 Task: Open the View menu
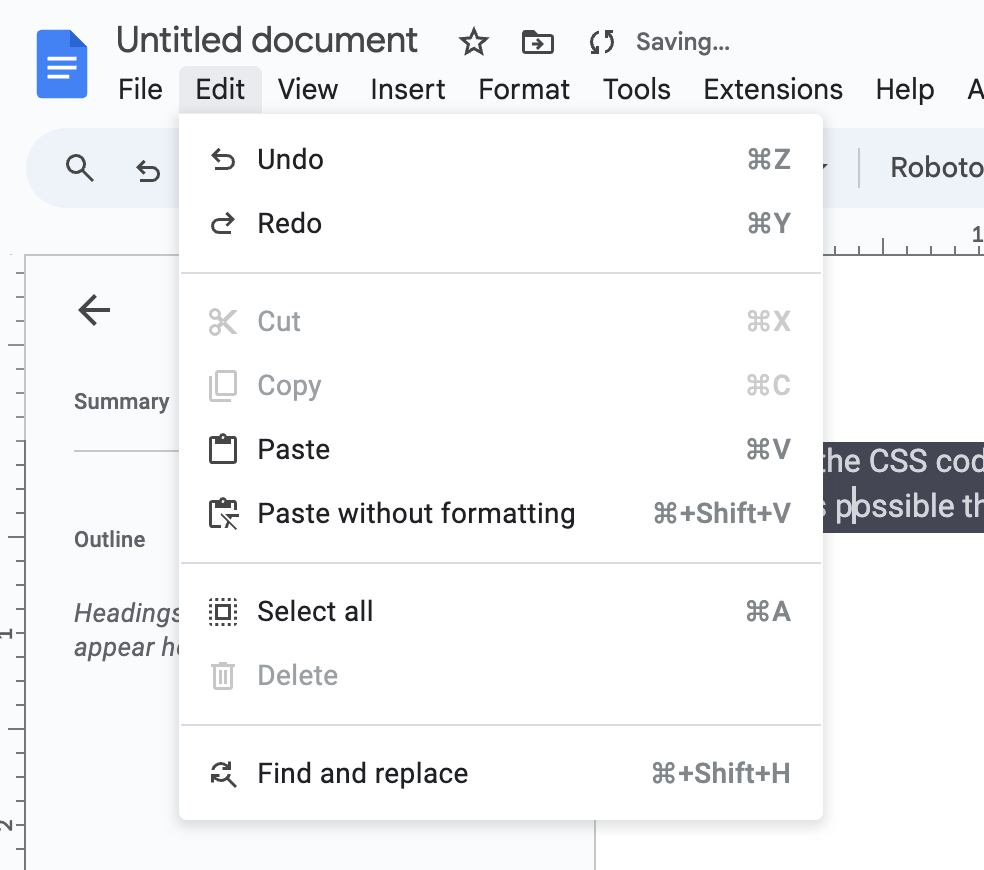[307, 89]
